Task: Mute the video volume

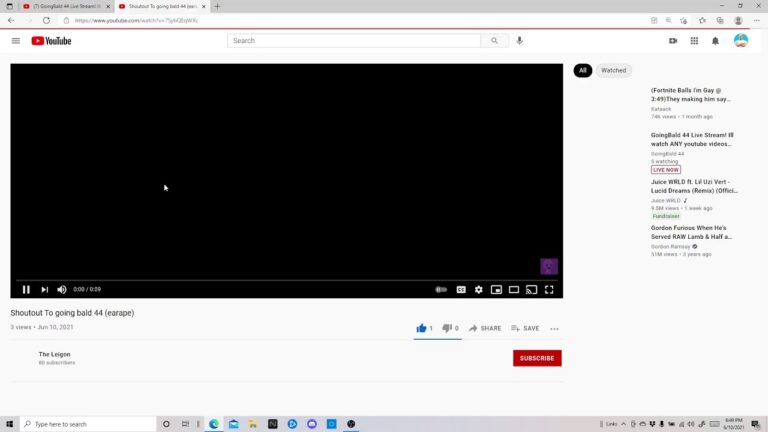Action: [62, 289]
